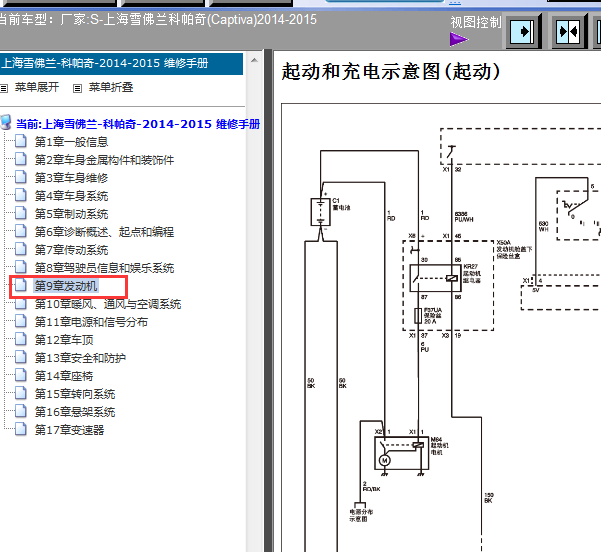This screenshot has width=601, height=552.
Task: Open 第4章车身系统 chapter
Action: click(x=71, y=196)
